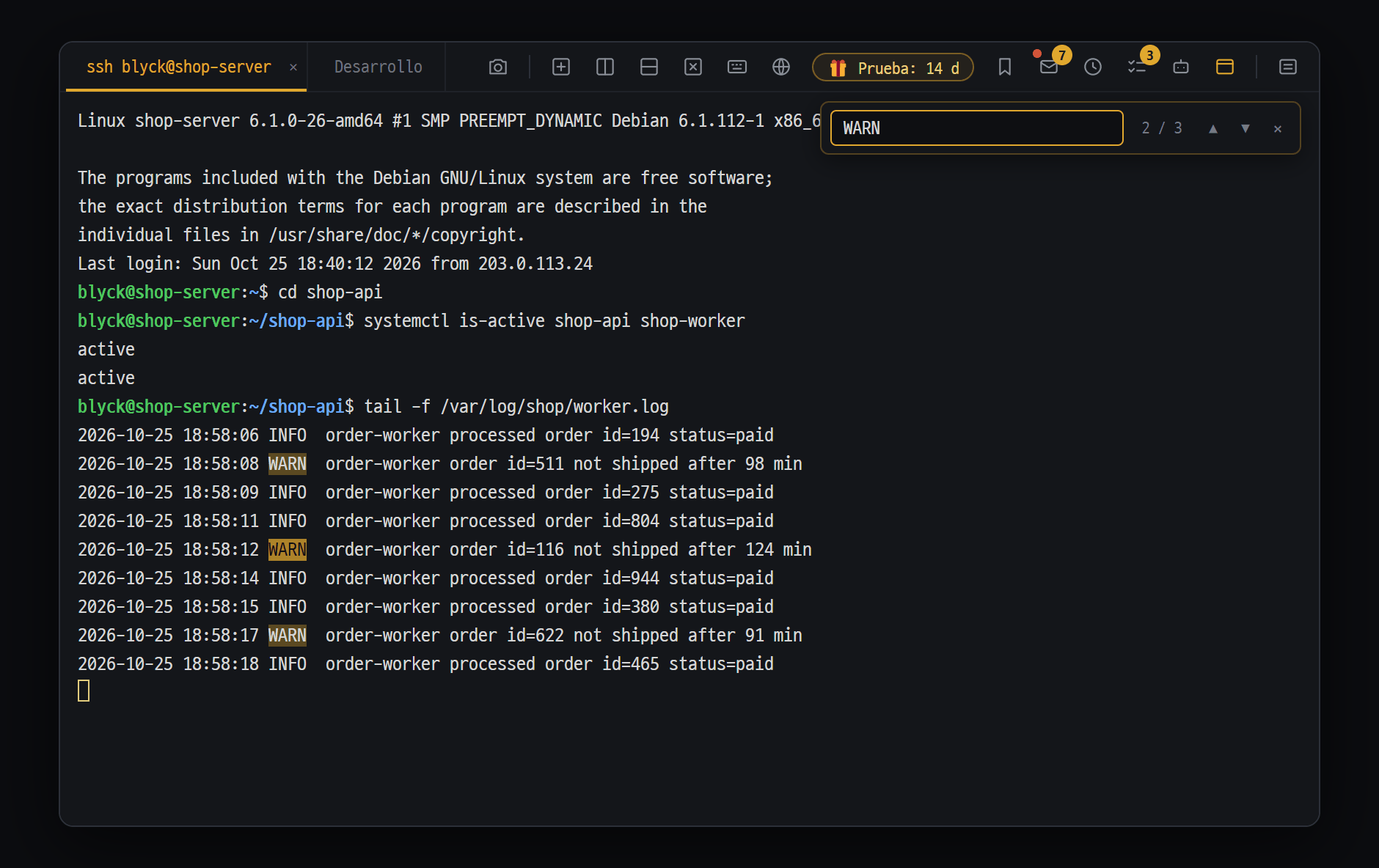Click log line for order id=380
1379x868 pixels.
tap(425, 607)
